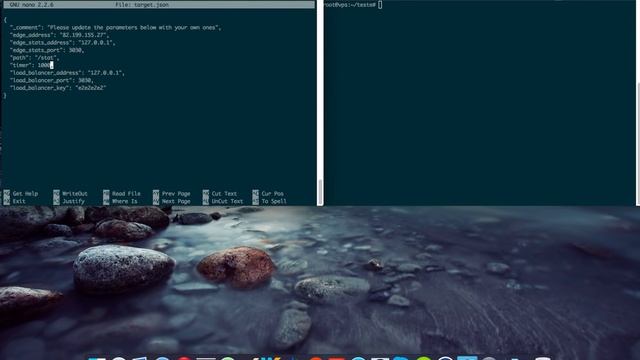Click the "edge_stats_address" line

[62, 42]
